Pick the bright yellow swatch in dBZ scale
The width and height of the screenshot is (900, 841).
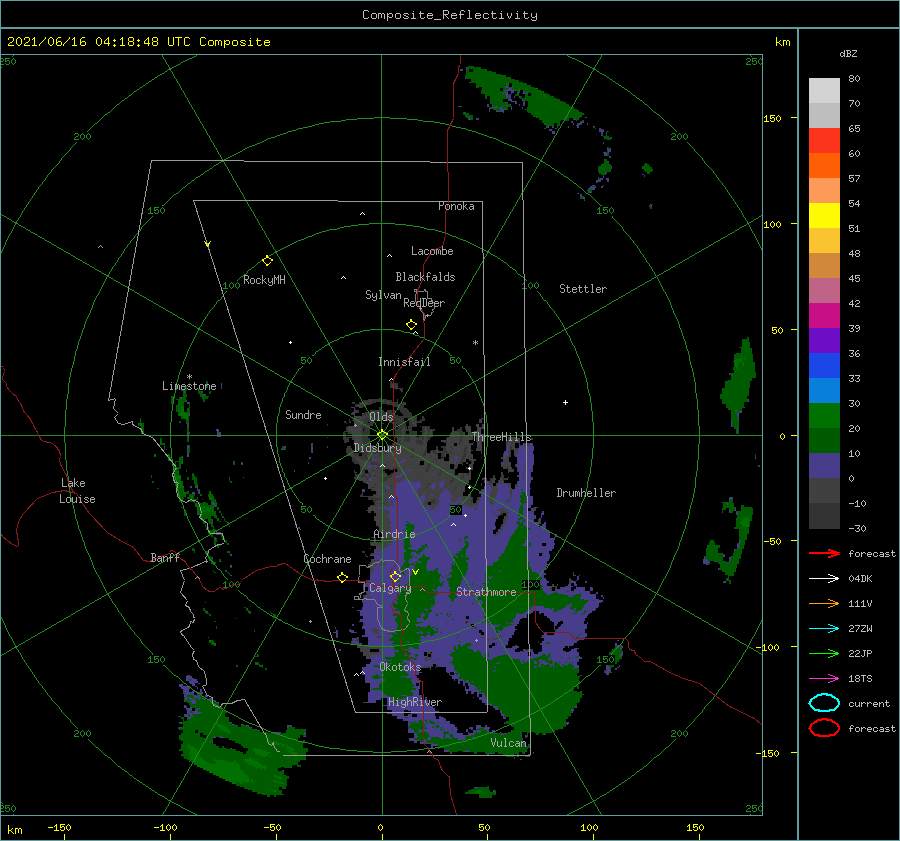coord(824,215)
